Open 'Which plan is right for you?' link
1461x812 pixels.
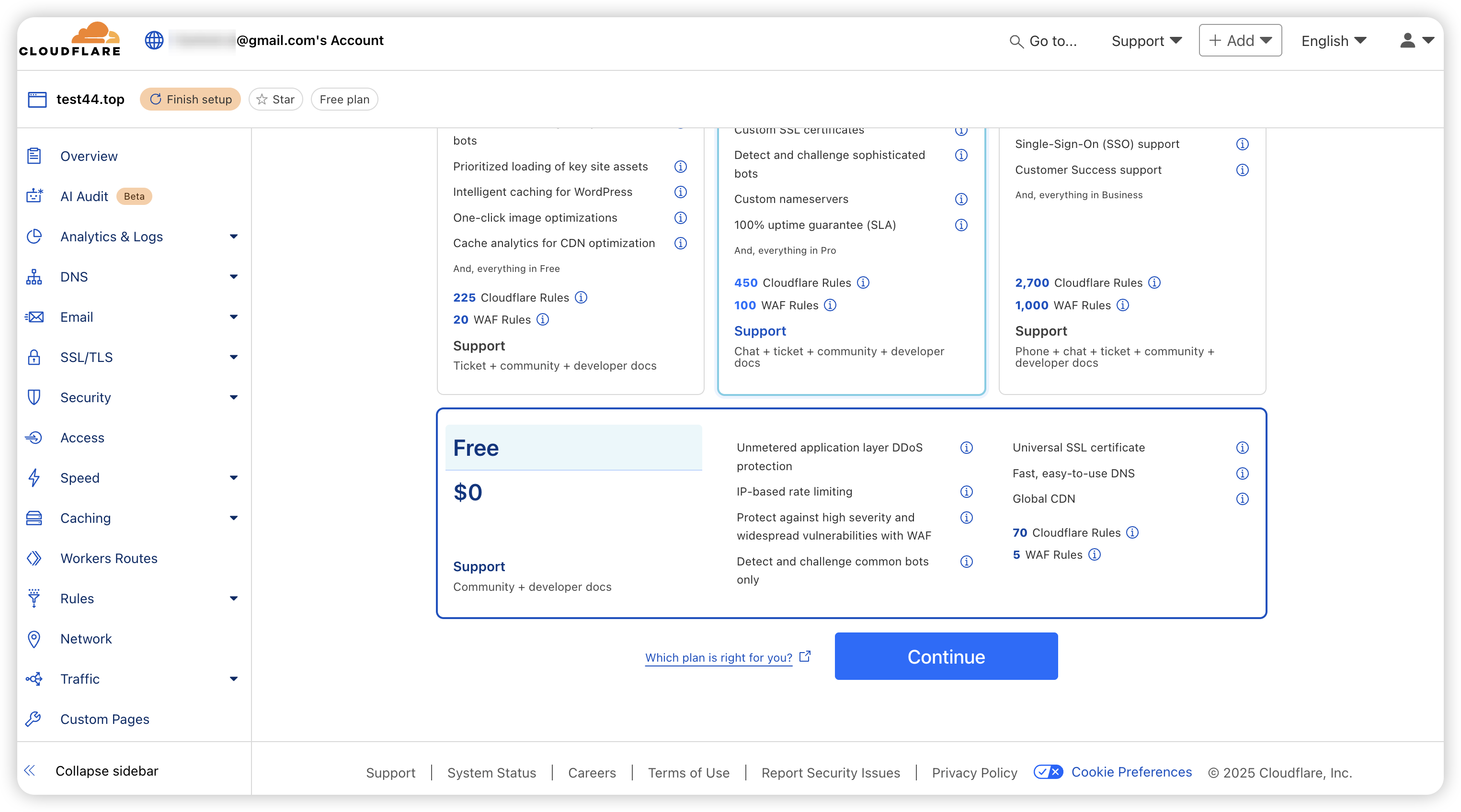(728, 657)
